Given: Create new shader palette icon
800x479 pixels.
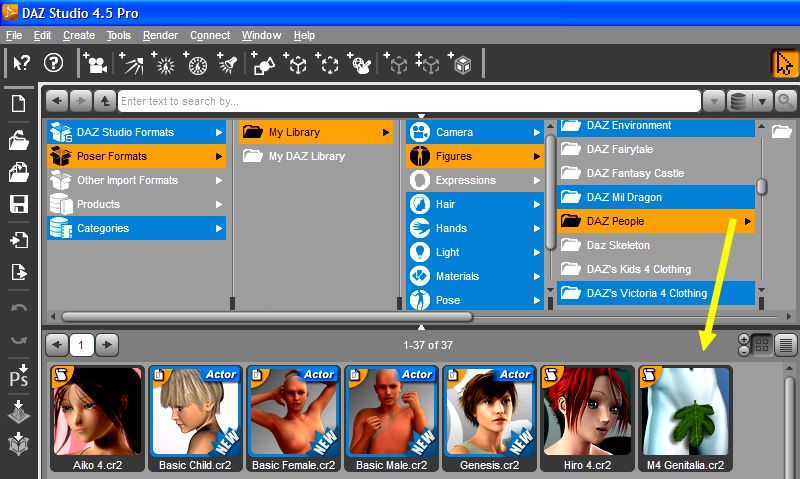Looking at the screenshot, I should (360, 63).
